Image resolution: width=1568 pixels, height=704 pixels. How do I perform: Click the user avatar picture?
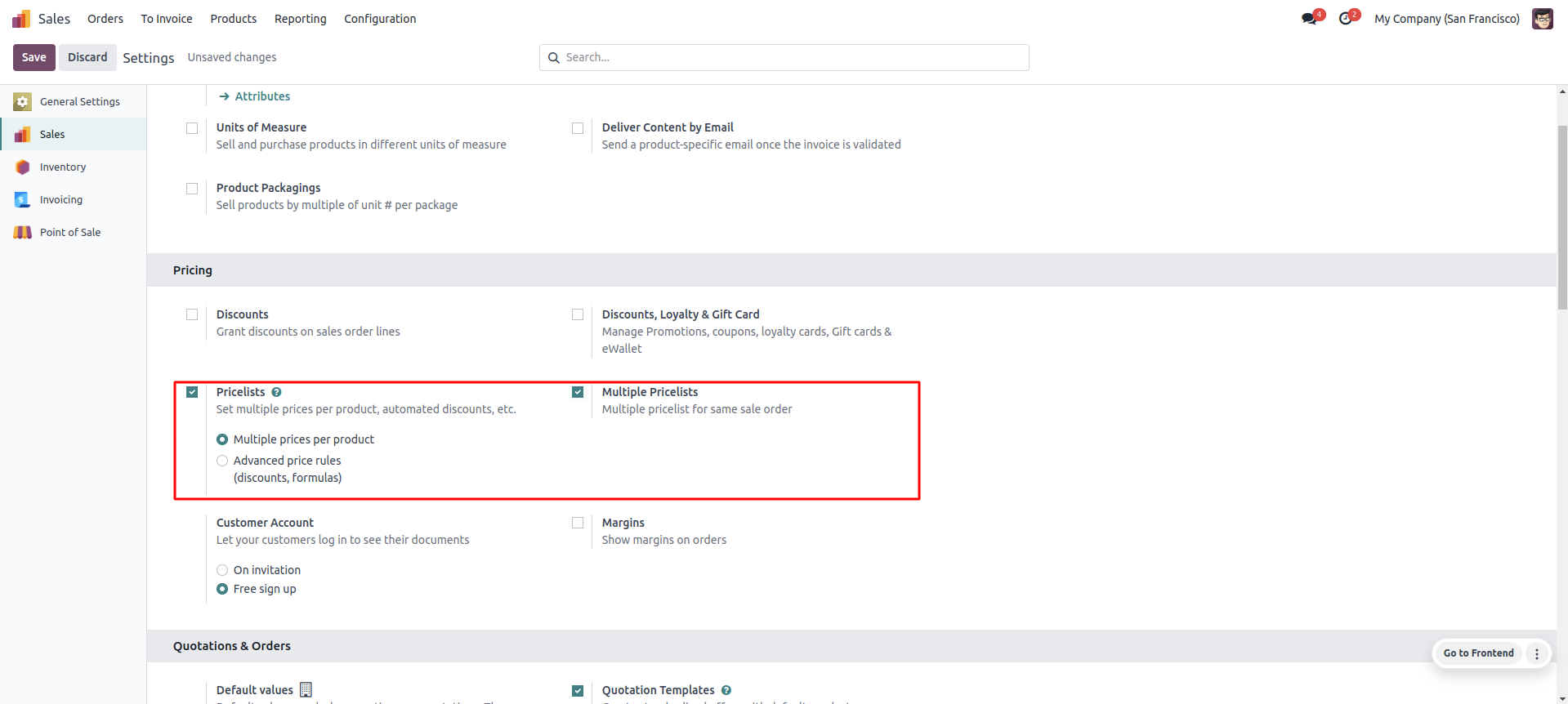click(x=1542, y=19)
